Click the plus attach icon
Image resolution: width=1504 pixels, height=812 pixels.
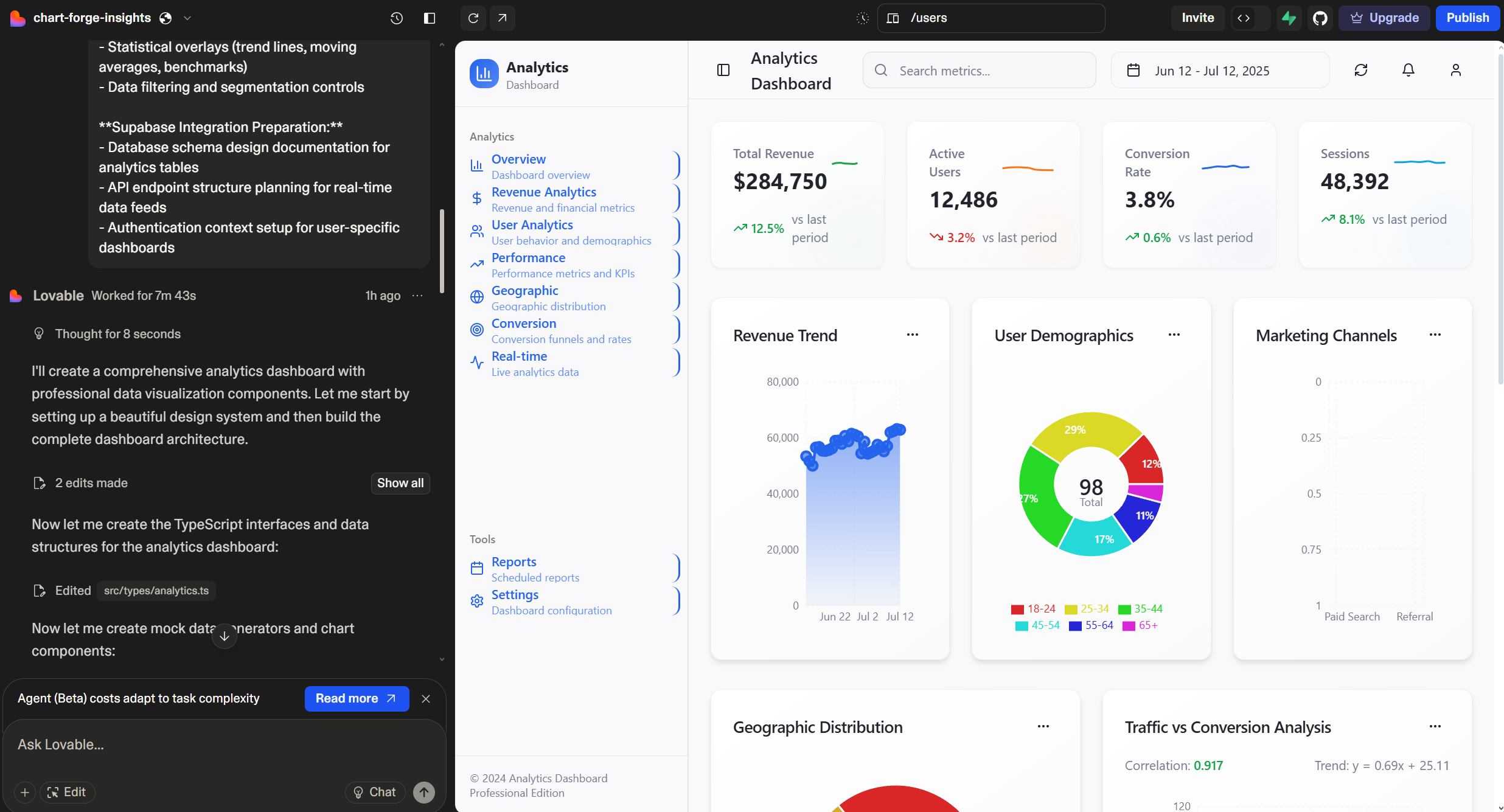point(25,792)
